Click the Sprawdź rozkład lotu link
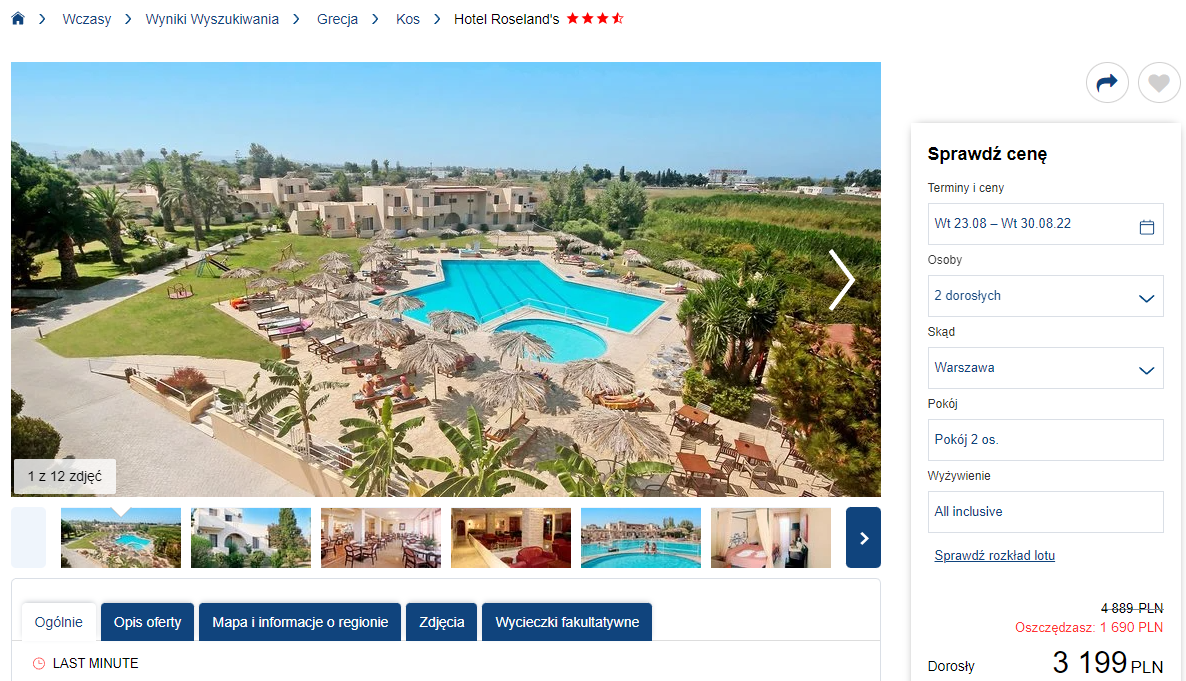1186x681 pixels. 995,555
